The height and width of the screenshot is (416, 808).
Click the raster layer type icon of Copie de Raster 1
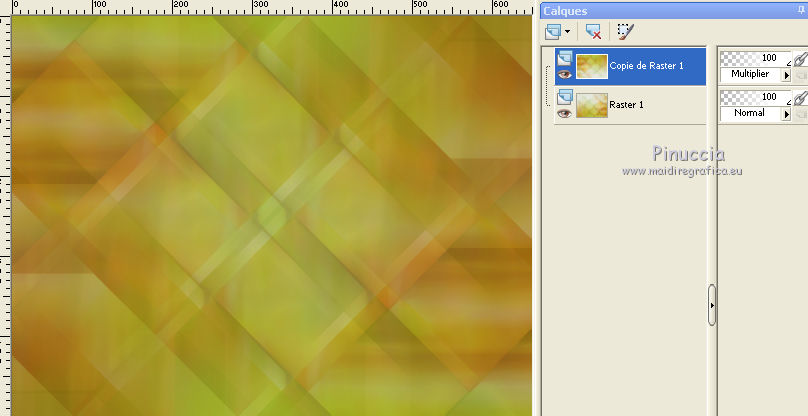coord(565,57)
